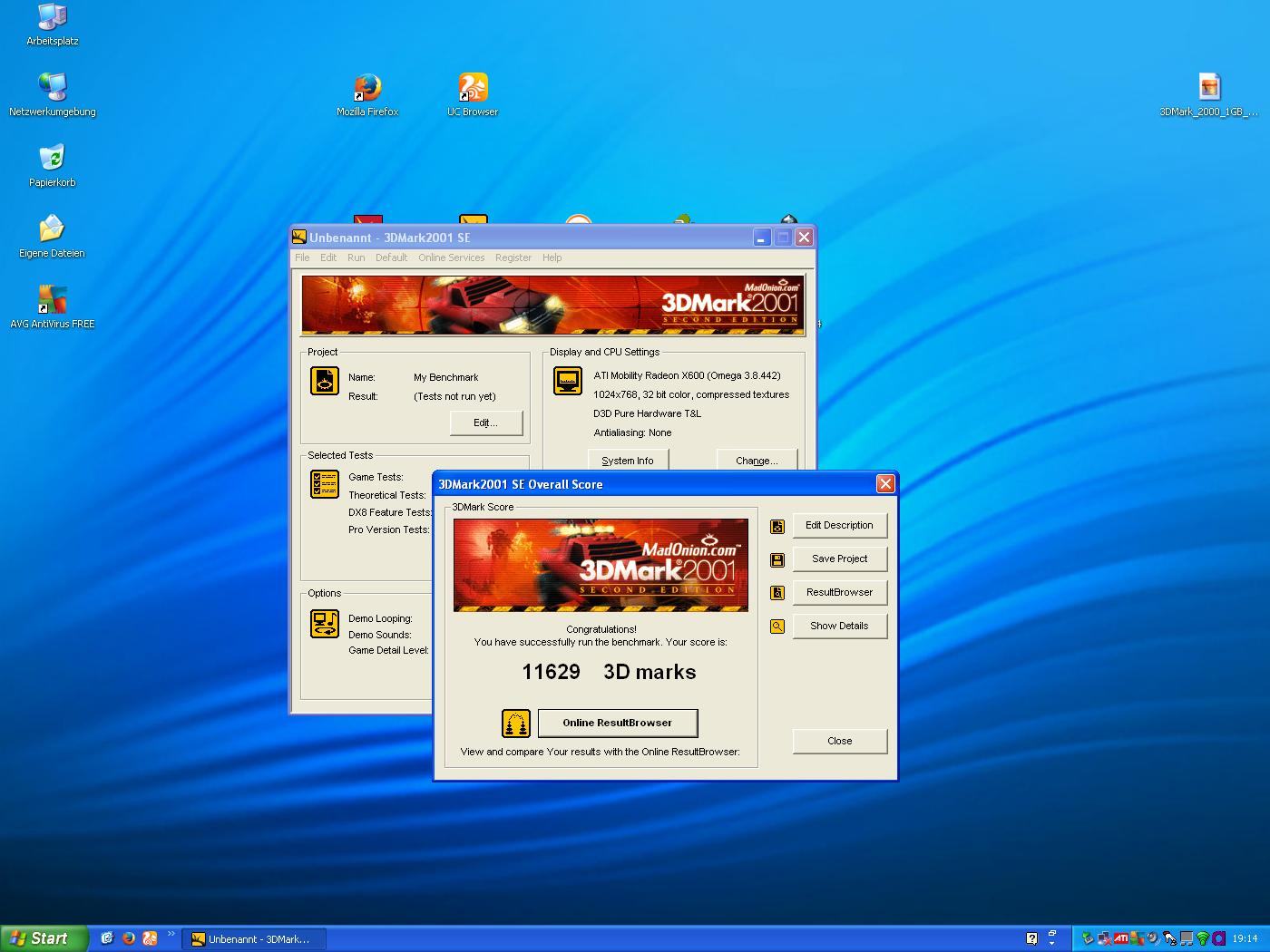Click the magnifier icon beside Show Details
This screenshot has width=1270, height=952.
click(777, 627)
